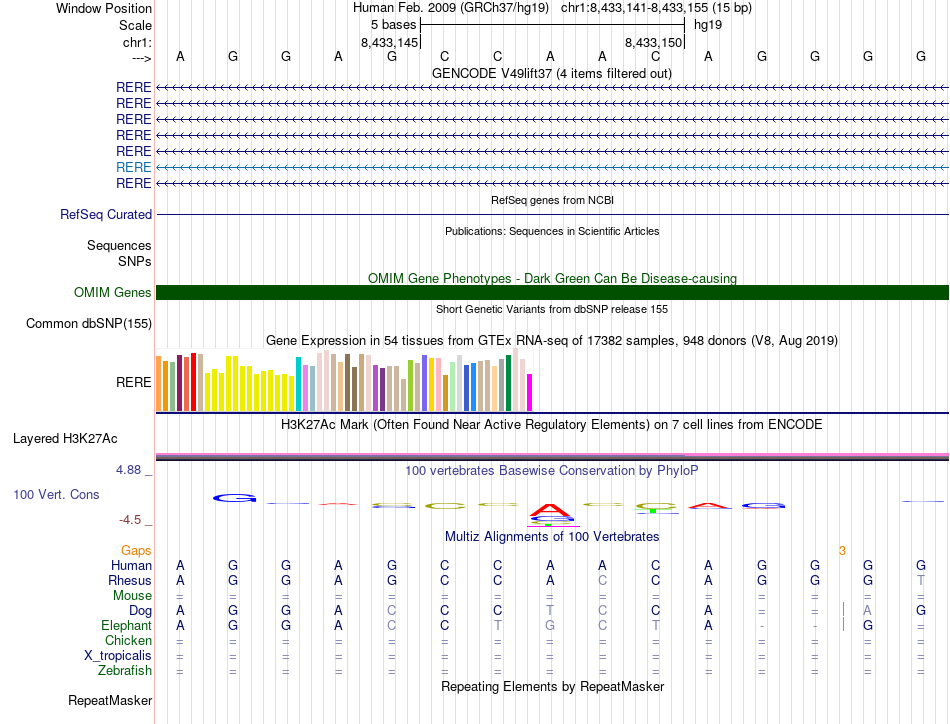Click the 'chr1:' ruler label

coord(137,42)
